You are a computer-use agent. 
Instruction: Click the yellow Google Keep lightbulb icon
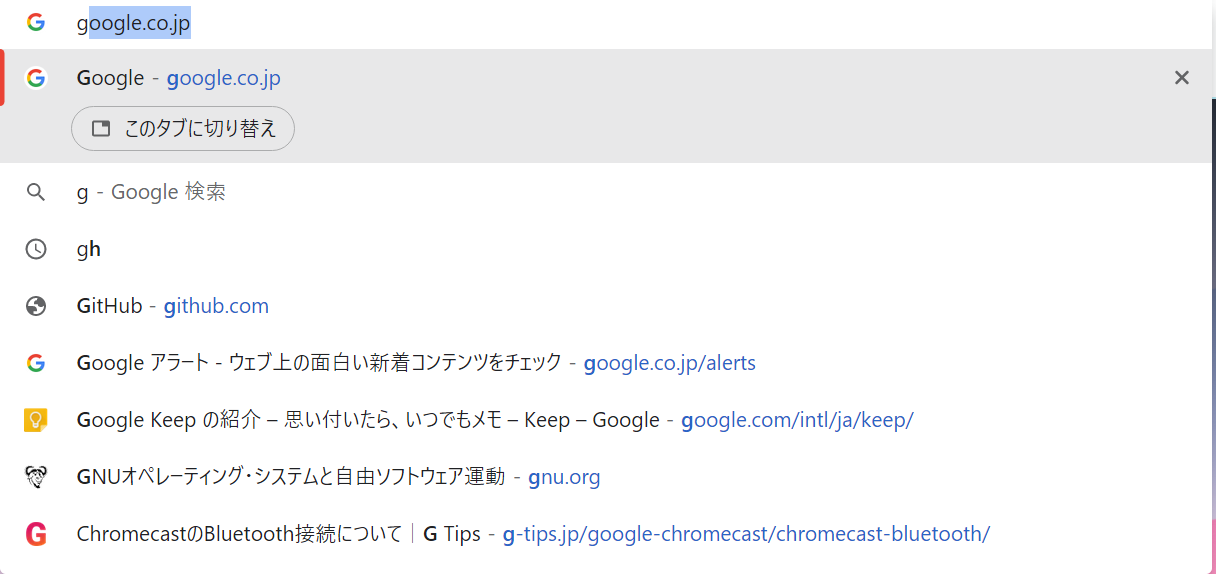point(36,420)
